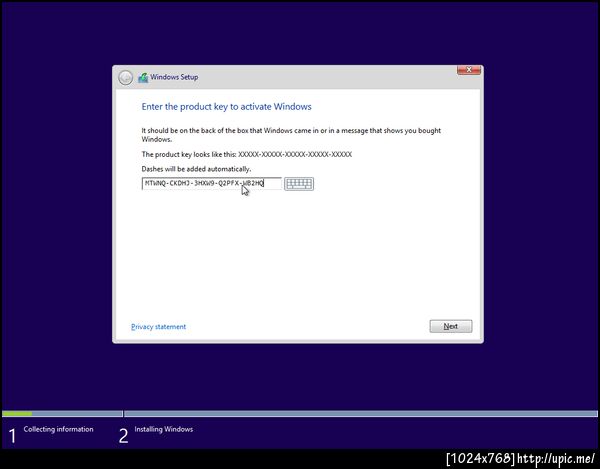Viewport: 600px width, 469px height.
Task: Click the 'Dashes will be added automatically.' text
Action: (x=196, y=169)
